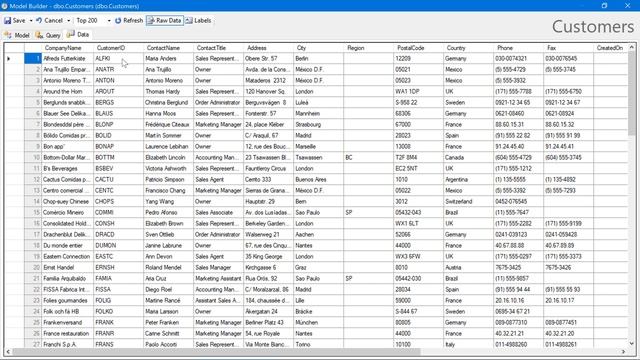
Task: Open the Top 200 row limit dropdown
Action: (x=109, y=20)
